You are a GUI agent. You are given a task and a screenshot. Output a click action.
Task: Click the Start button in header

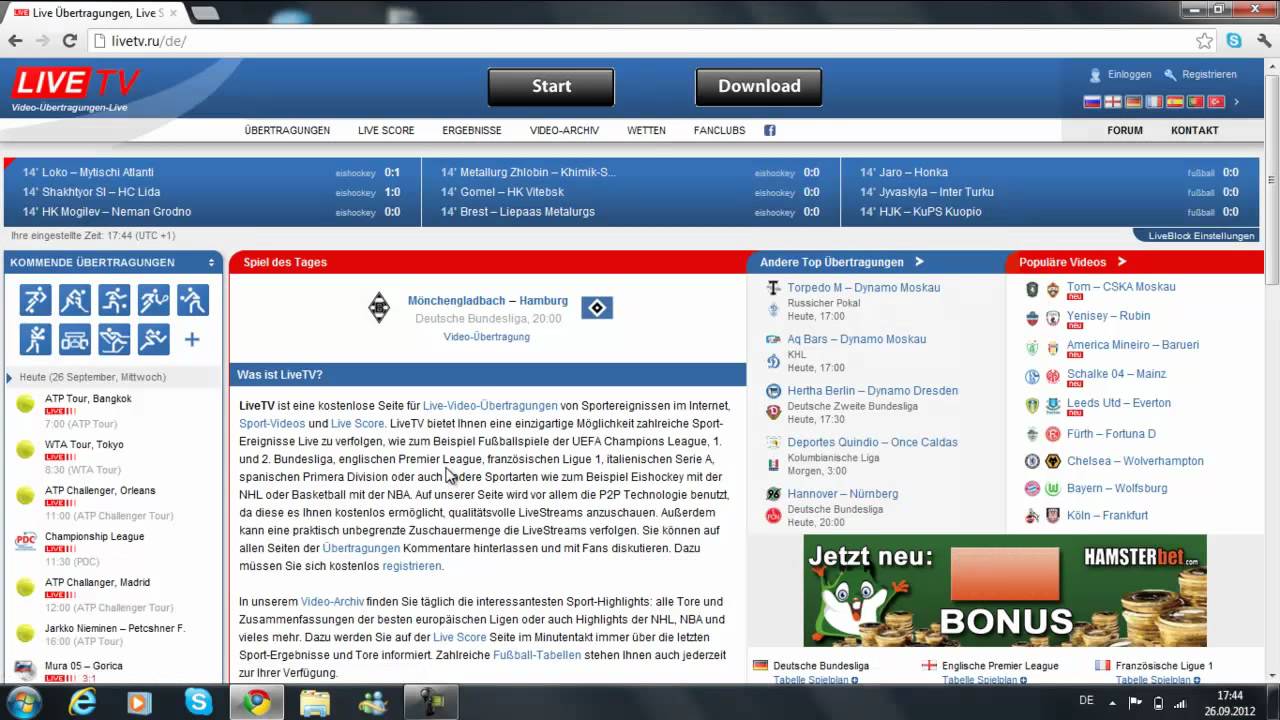[551, 86]
